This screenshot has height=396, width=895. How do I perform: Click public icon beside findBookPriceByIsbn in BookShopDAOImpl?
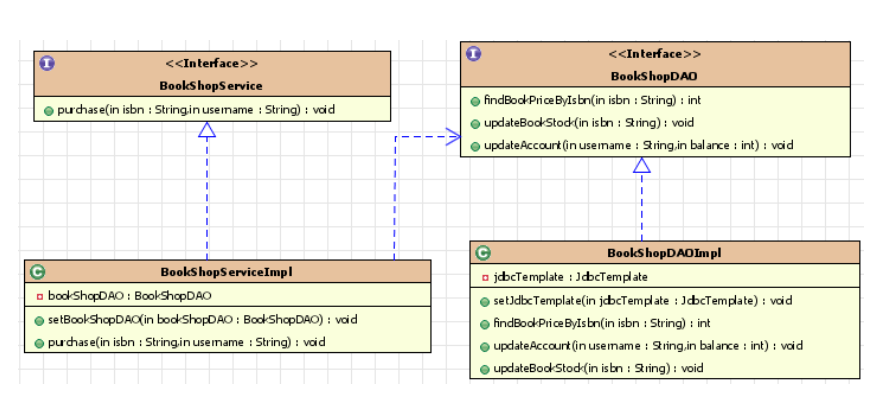coord(485,324)
